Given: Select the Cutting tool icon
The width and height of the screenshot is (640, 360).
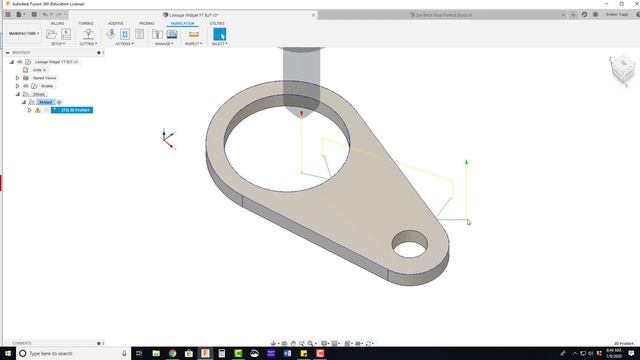Looking at the screenshot, I should click(x=88, y=34).
